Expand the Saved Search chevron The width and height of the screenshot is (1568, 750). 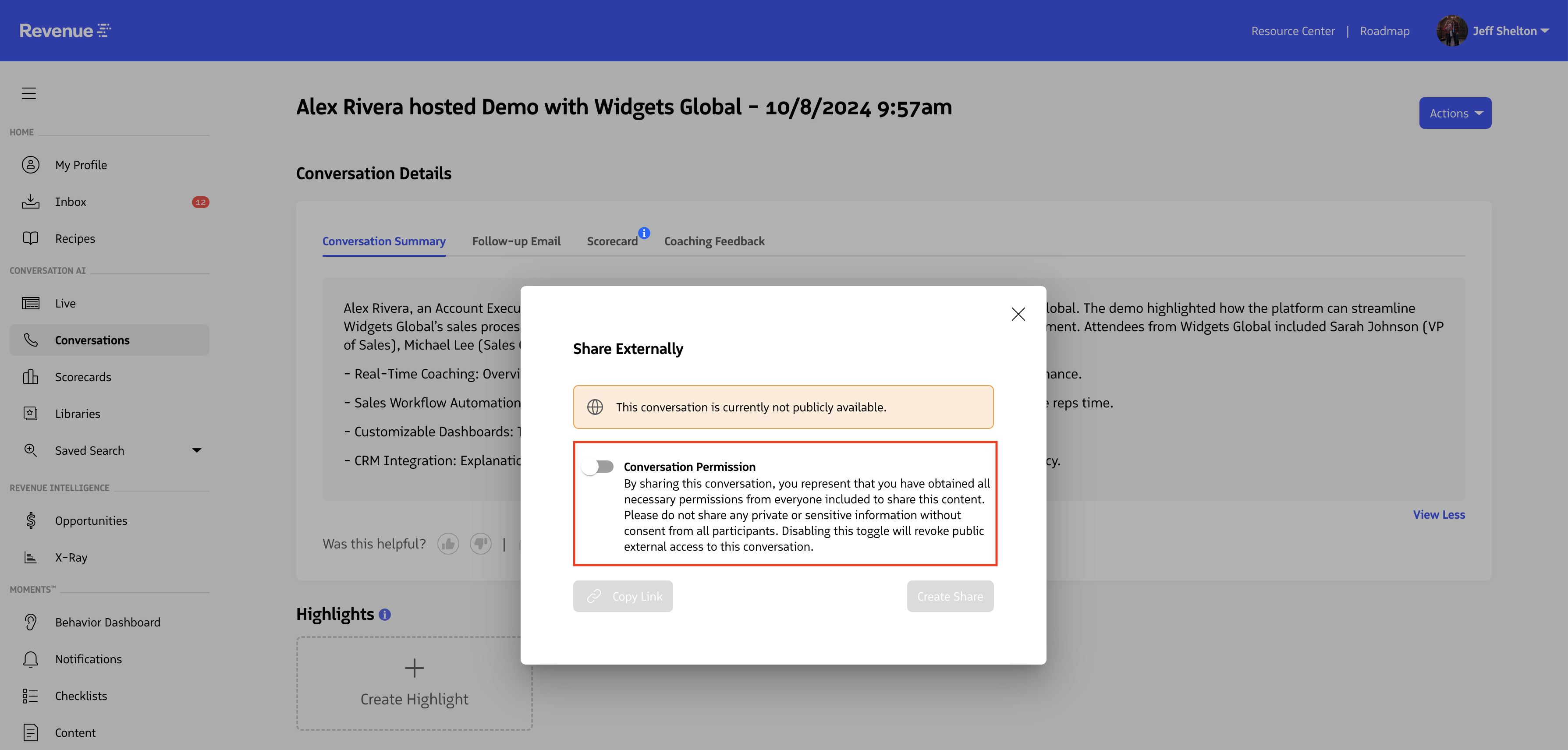coord(196,450)
